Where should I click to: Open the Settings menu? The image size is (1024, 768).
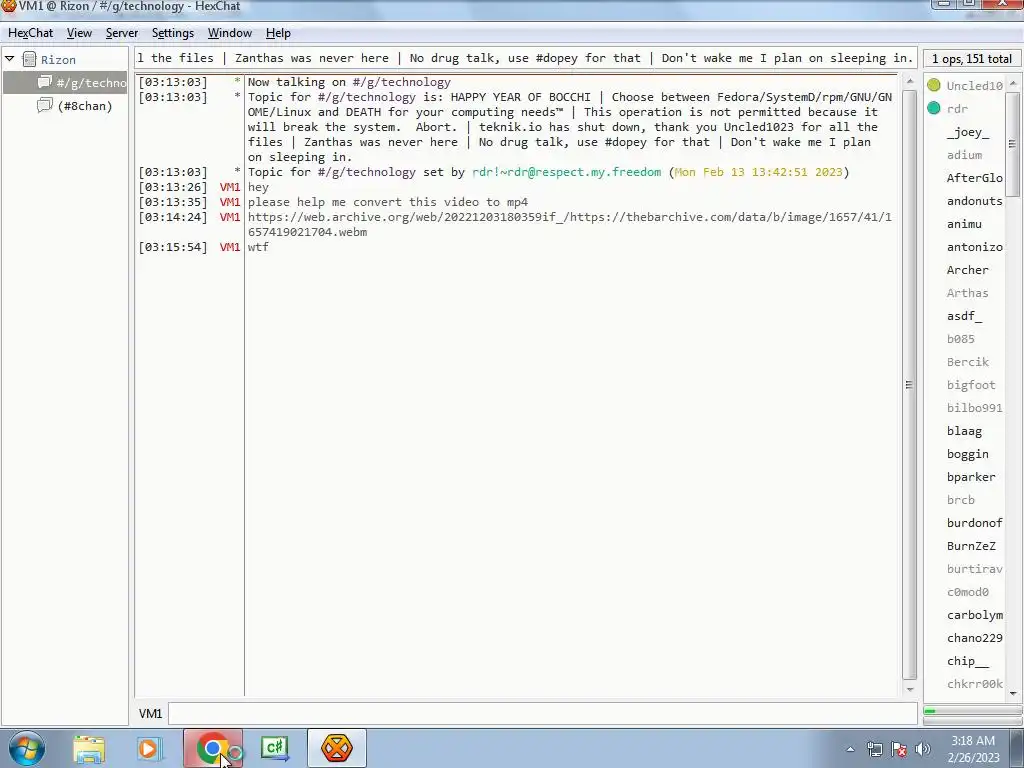pos(172,33)
